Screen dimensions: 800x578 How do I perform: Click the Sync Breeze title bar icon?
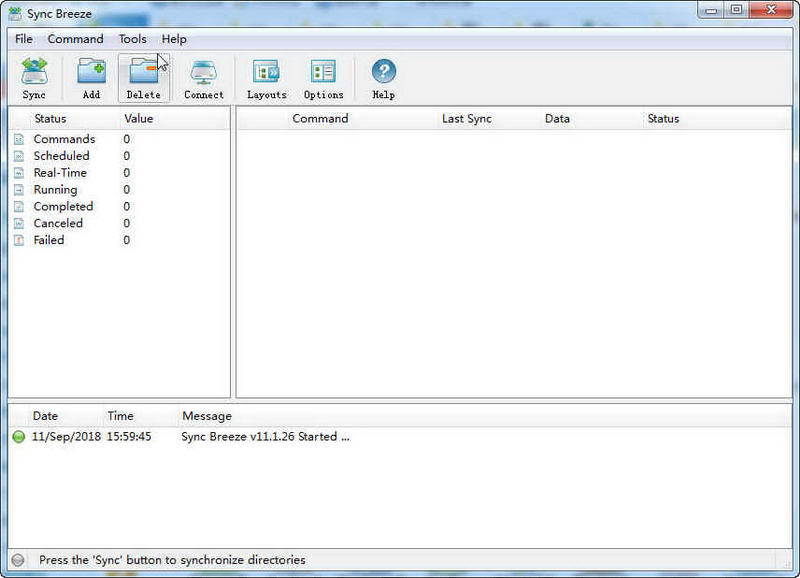click(15, 14)
